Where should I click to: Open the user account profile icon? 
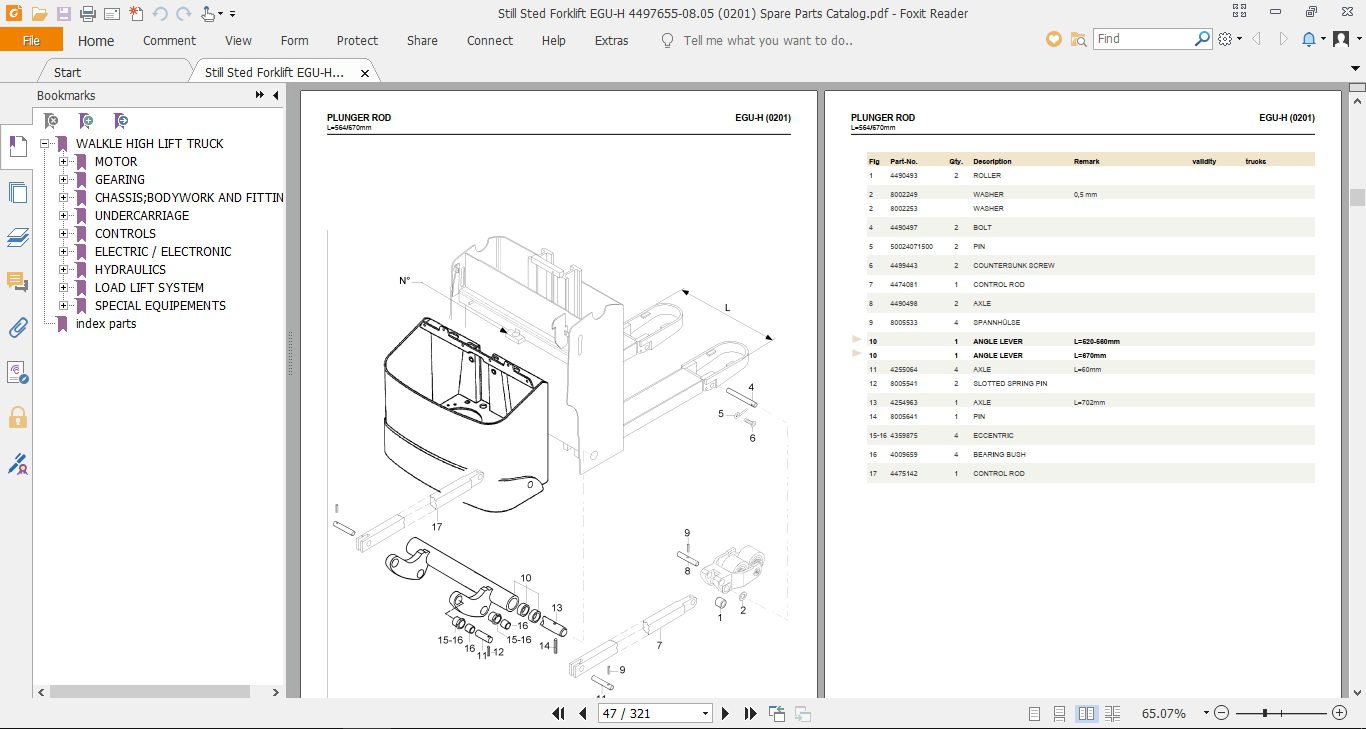point(1340,39)
